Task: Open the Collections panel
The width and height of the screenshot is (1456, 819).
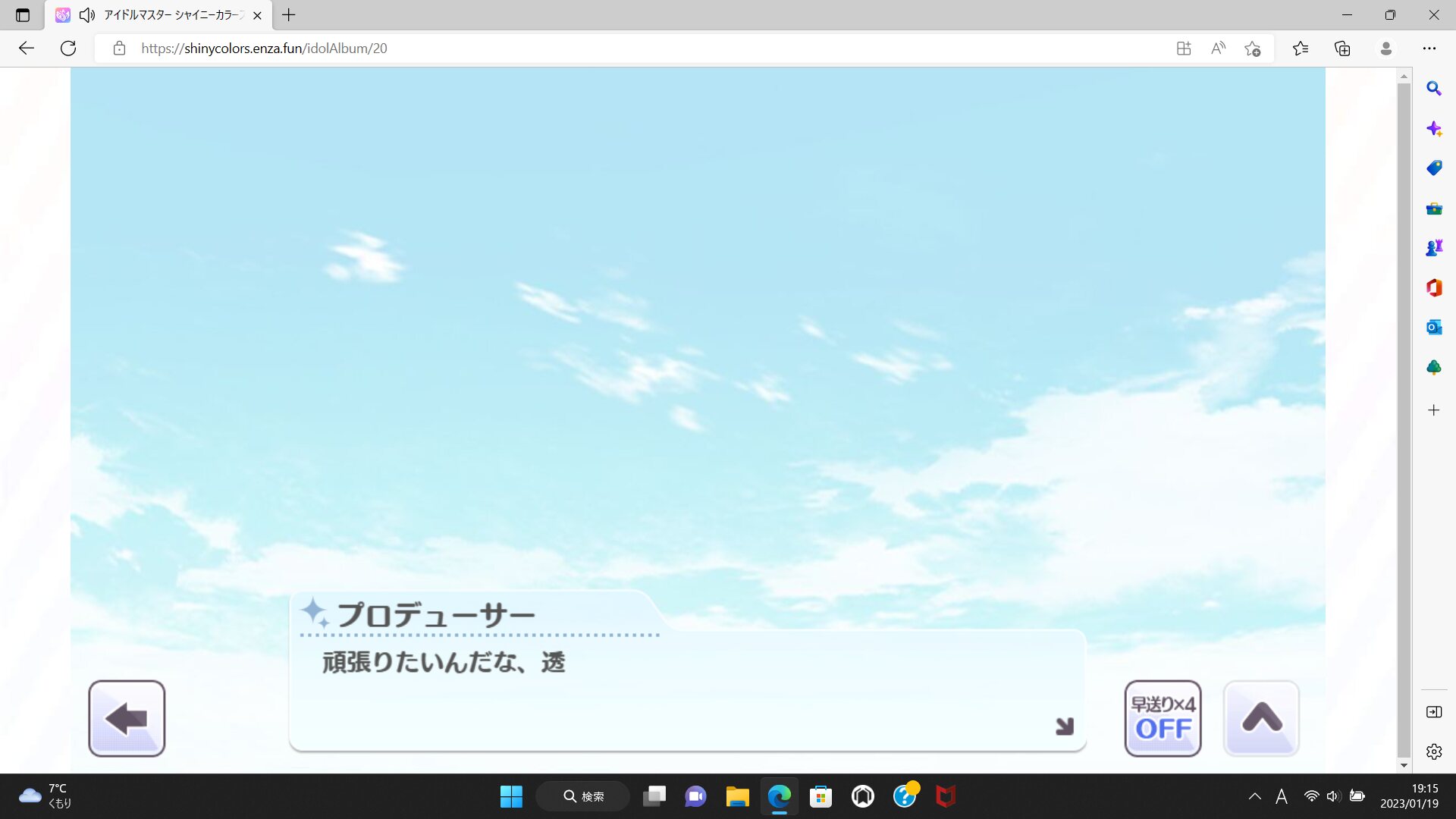Action: pos(1342,49)
